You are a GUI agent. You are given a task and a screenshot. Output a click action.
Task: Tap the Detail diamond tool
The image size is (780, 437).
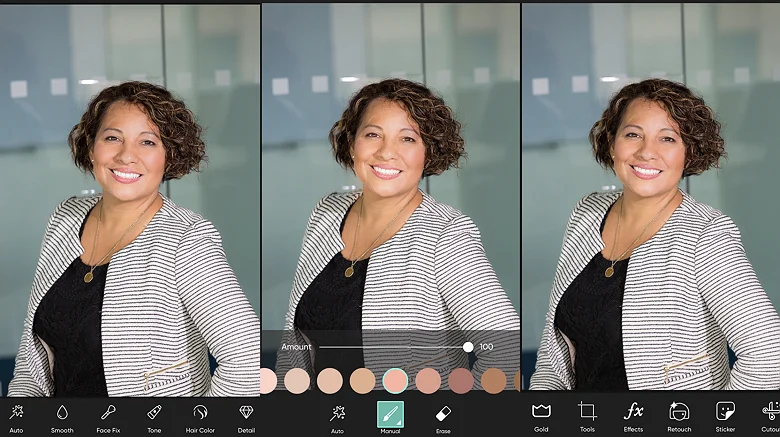pyautogui.click(x=246, y=418)
